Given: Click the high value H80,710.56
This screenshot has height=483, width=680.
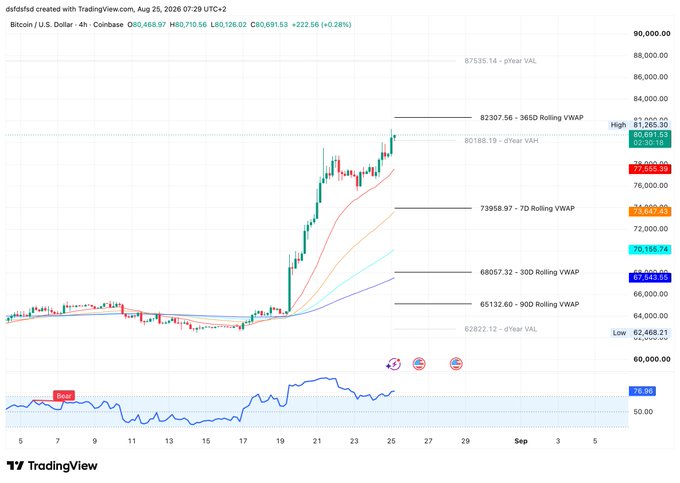Looking at the screenshot, I should 188,25.
